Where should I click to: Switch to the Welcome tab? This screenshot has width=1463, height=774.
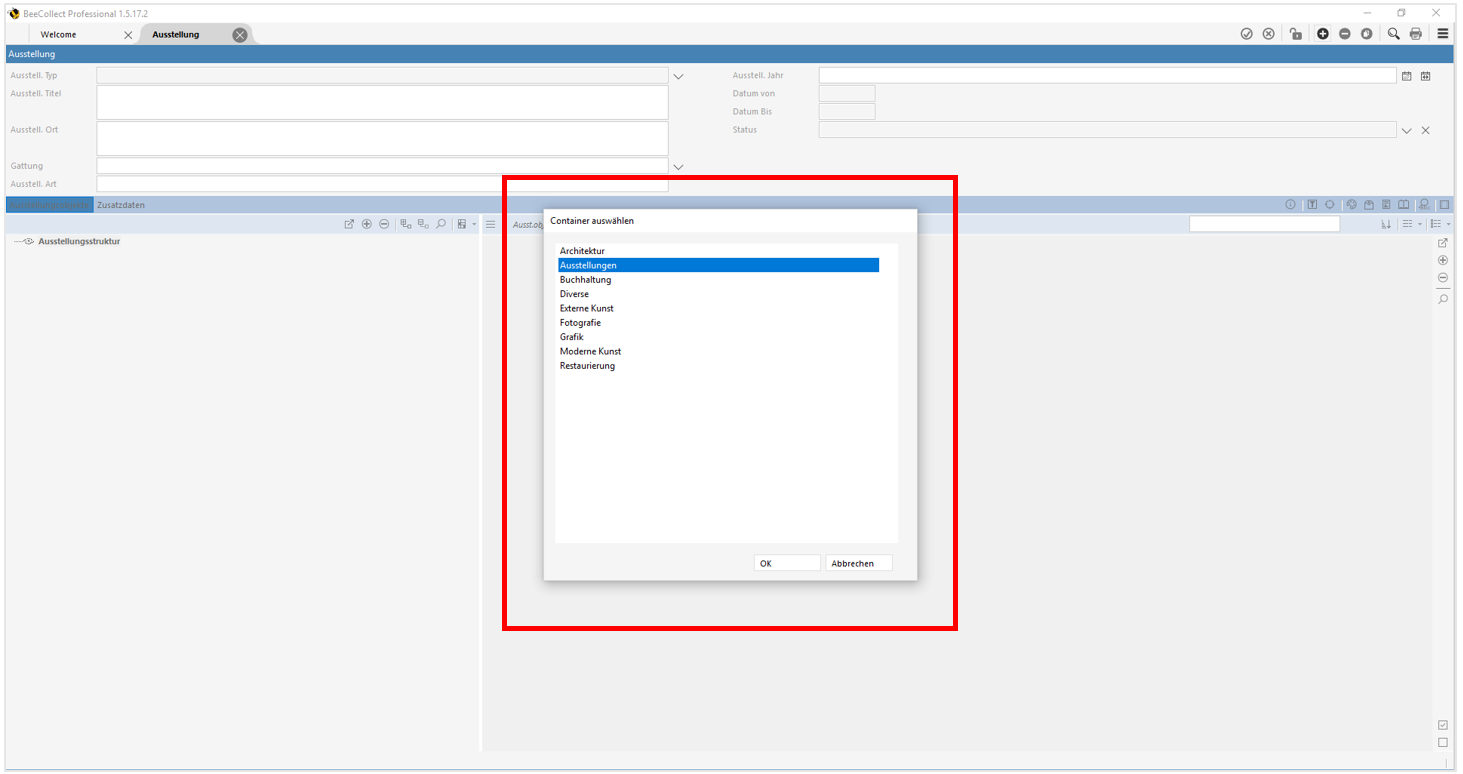[58, 35]
